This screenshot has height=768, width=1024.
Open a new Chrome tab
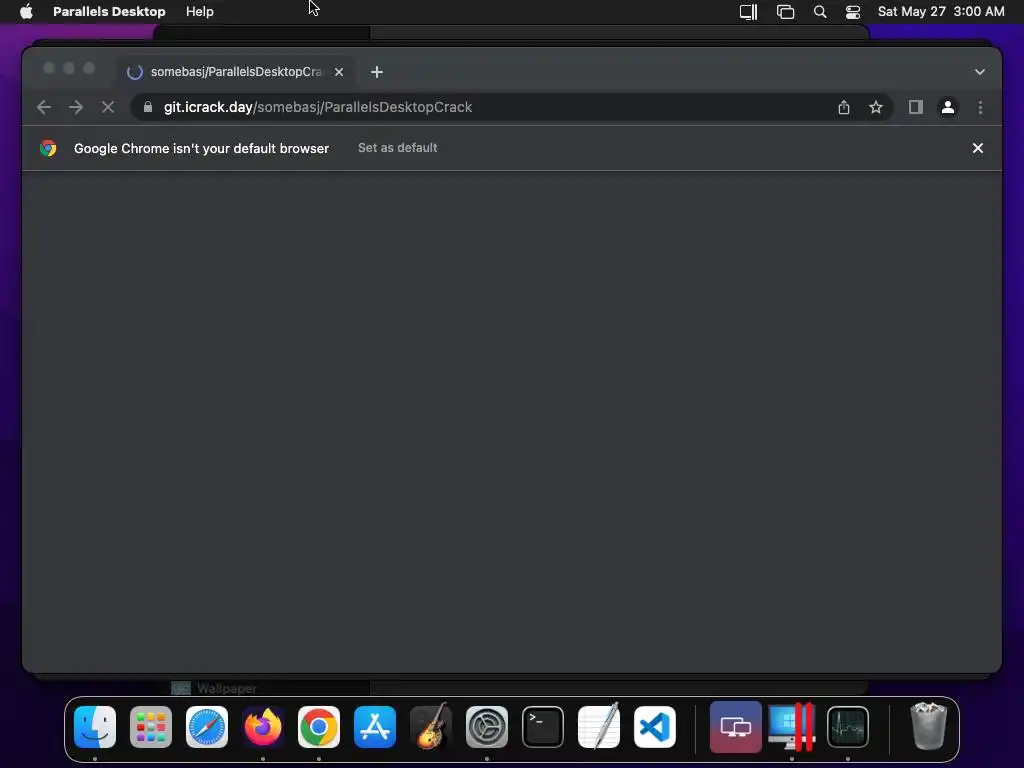click(377, 72)
